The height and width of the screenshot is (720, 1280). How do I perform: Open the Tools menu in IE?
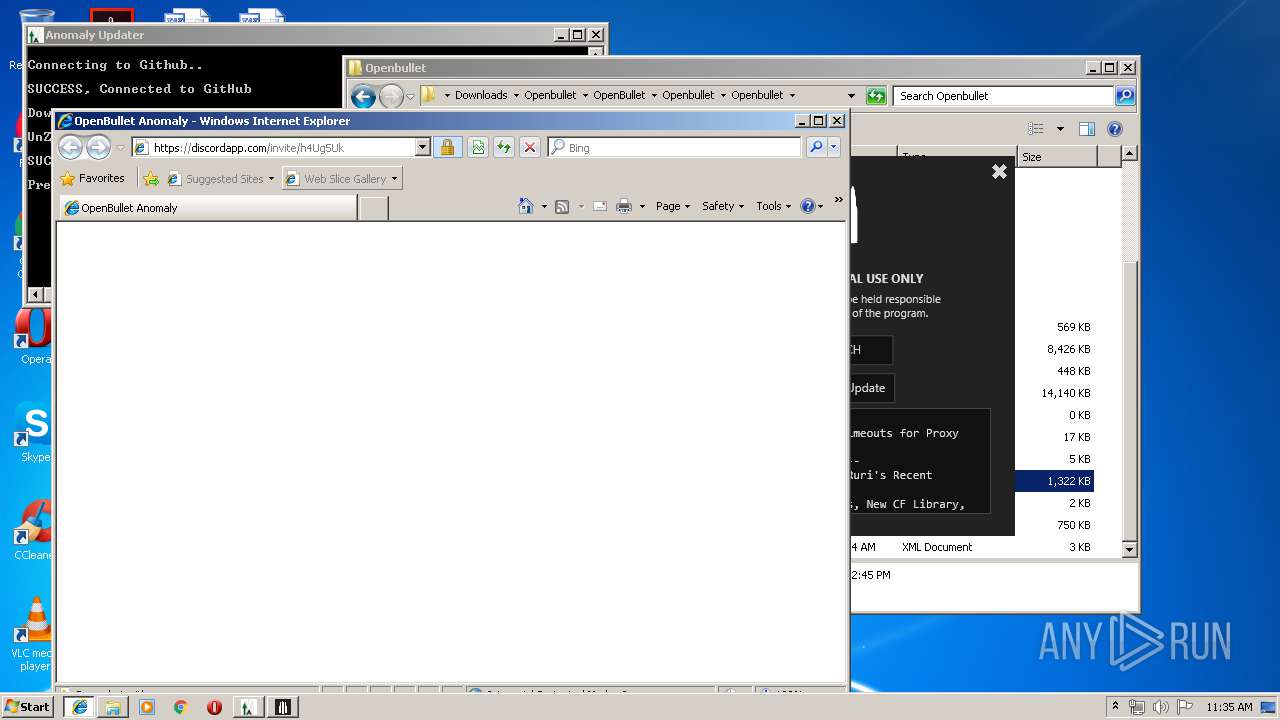(773, 206)
